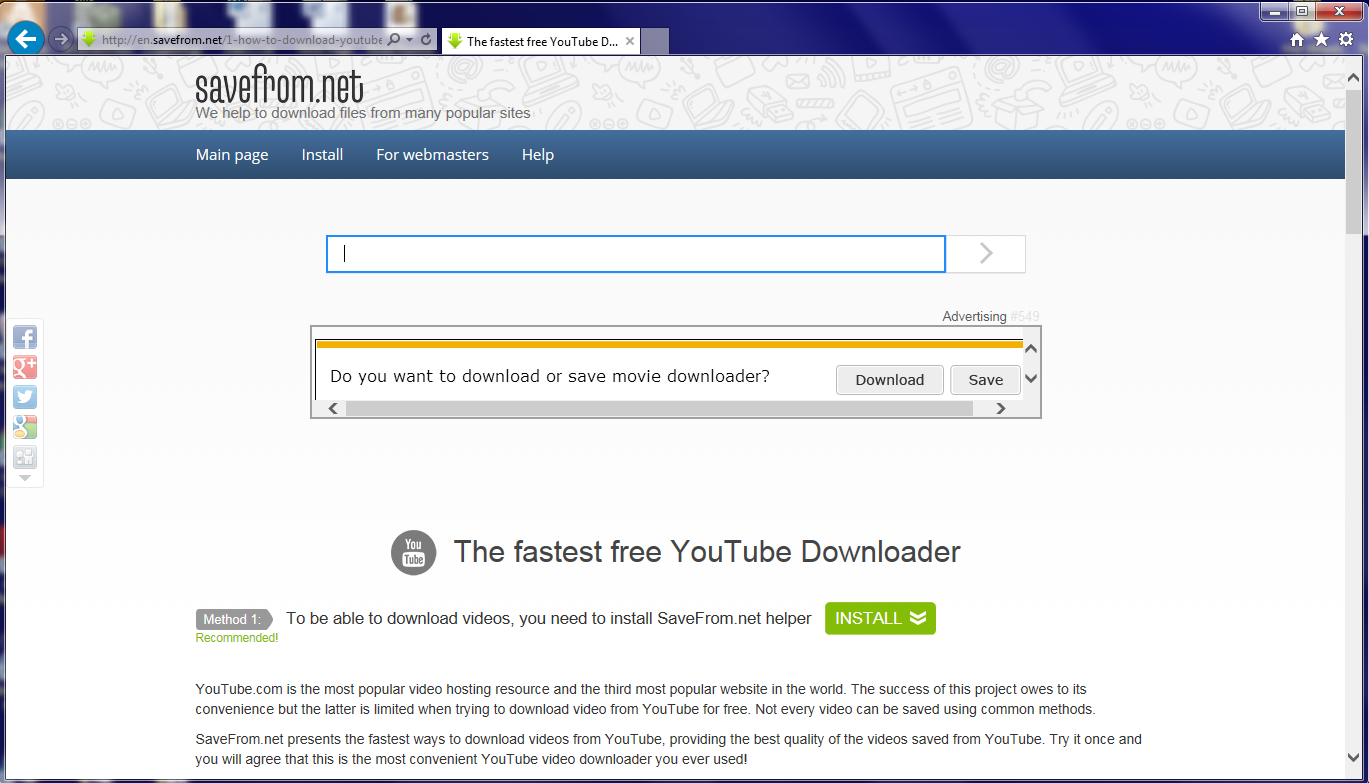1369x783 pixels.
Task: Click the site favicon in the address bar
Action: pyautogui.click(x=88, y=40)
